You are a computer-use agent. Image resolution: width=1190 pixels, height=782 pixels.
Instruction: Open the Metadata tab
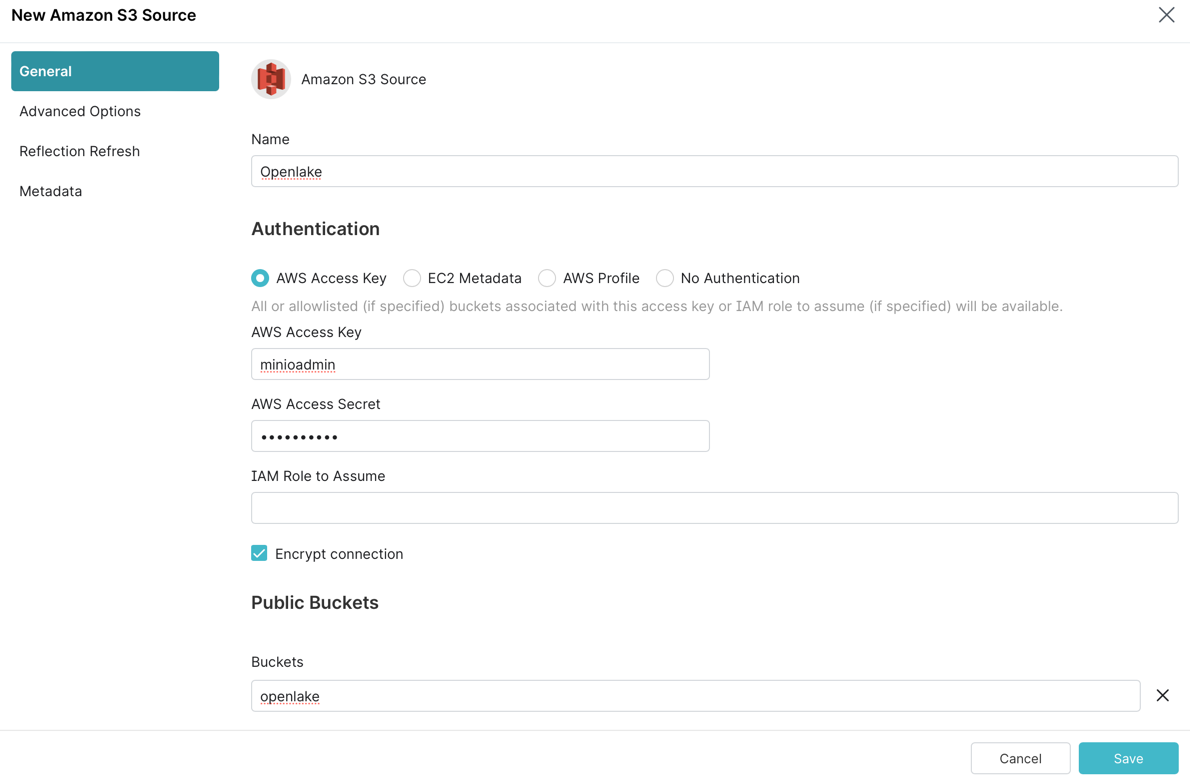pos(51,191)
